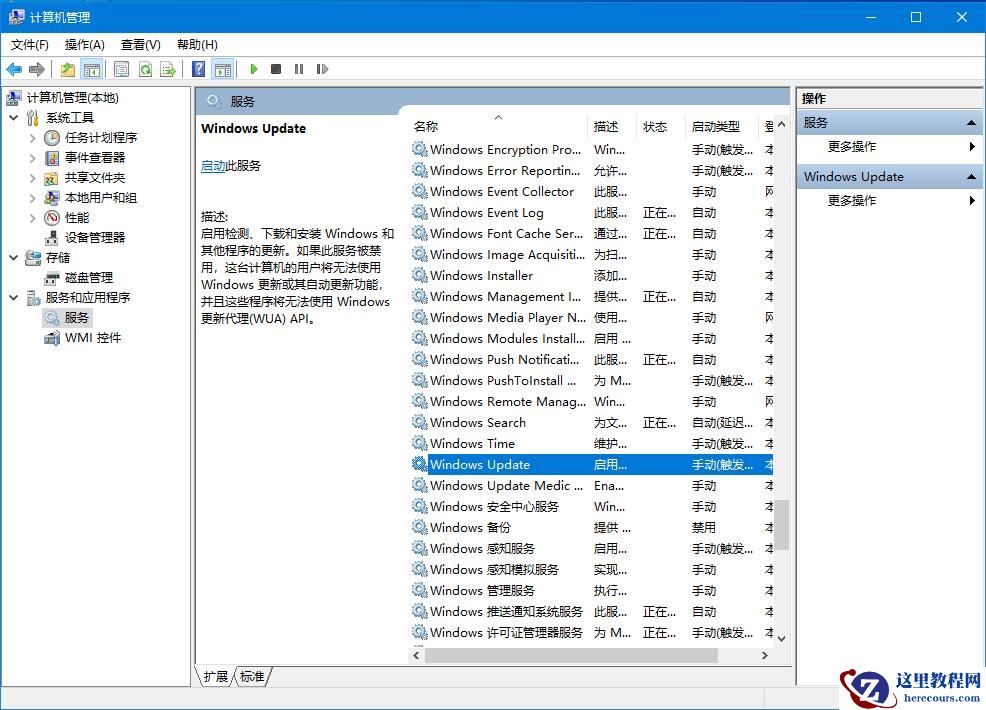Restart the service via the restart toolbar icon
The image size is (986, 710).
321,68
